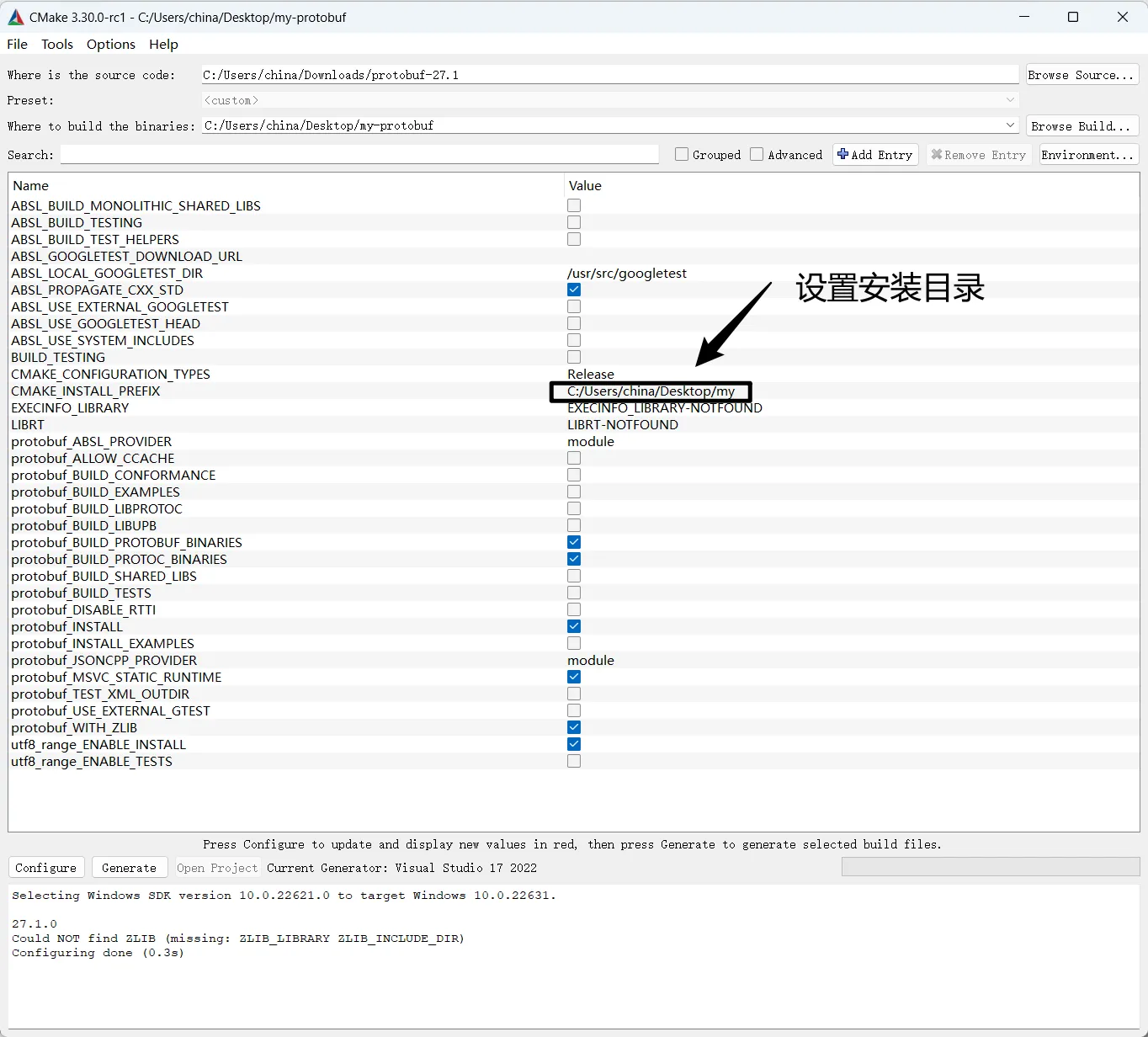Screen dimensions: 1148x1037
Task: Disable ABSL_PROPAGATE_CXX_STD checkbox
Action: pos(574,290)
